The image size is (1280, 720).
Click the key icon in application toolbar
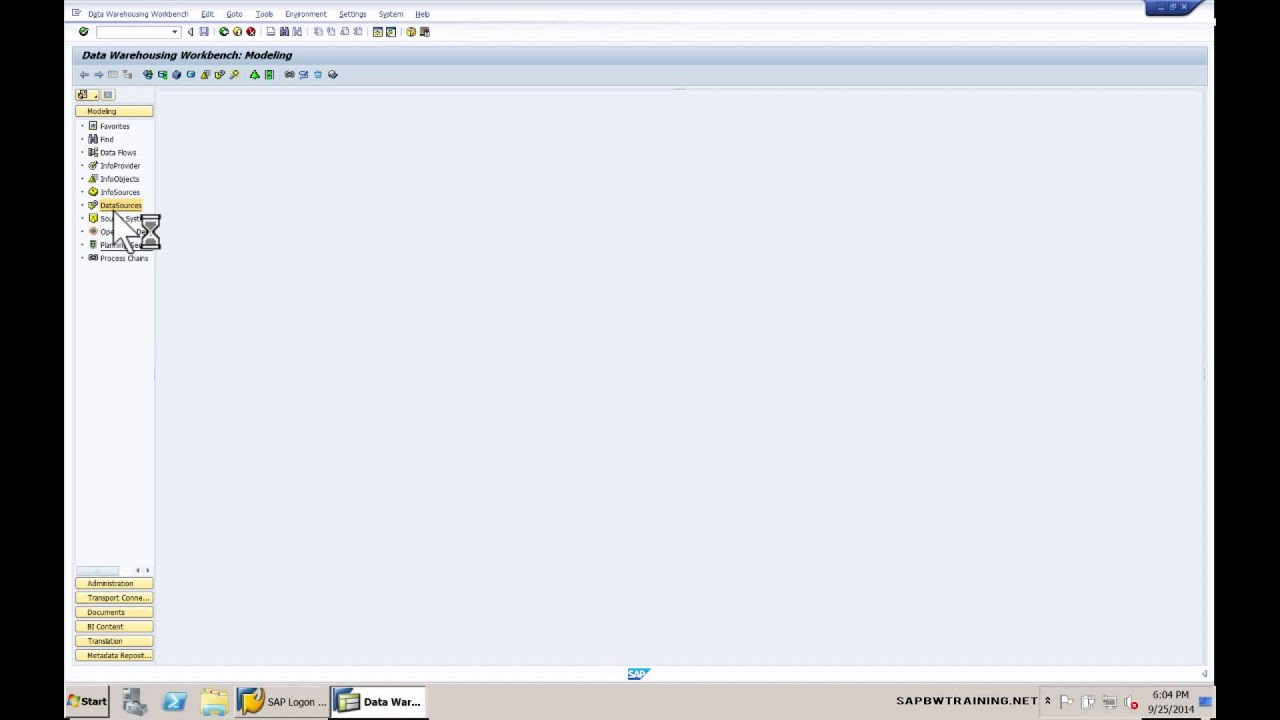click(x=234, y=75)
